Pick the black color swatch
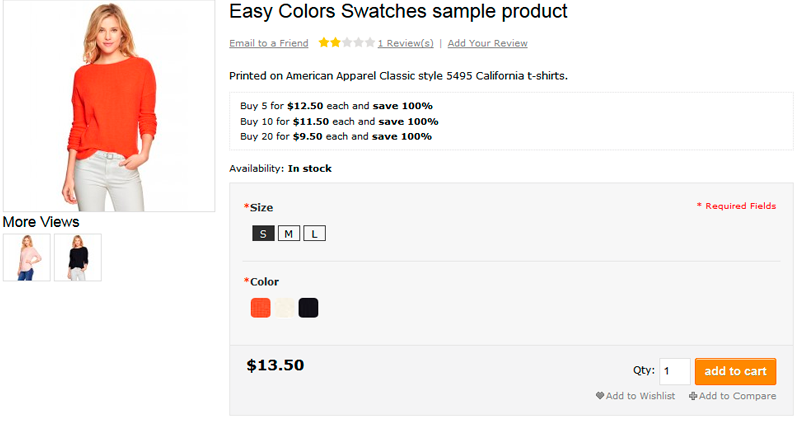This screenshot has height=423, width=801. (x=309, y=308)
